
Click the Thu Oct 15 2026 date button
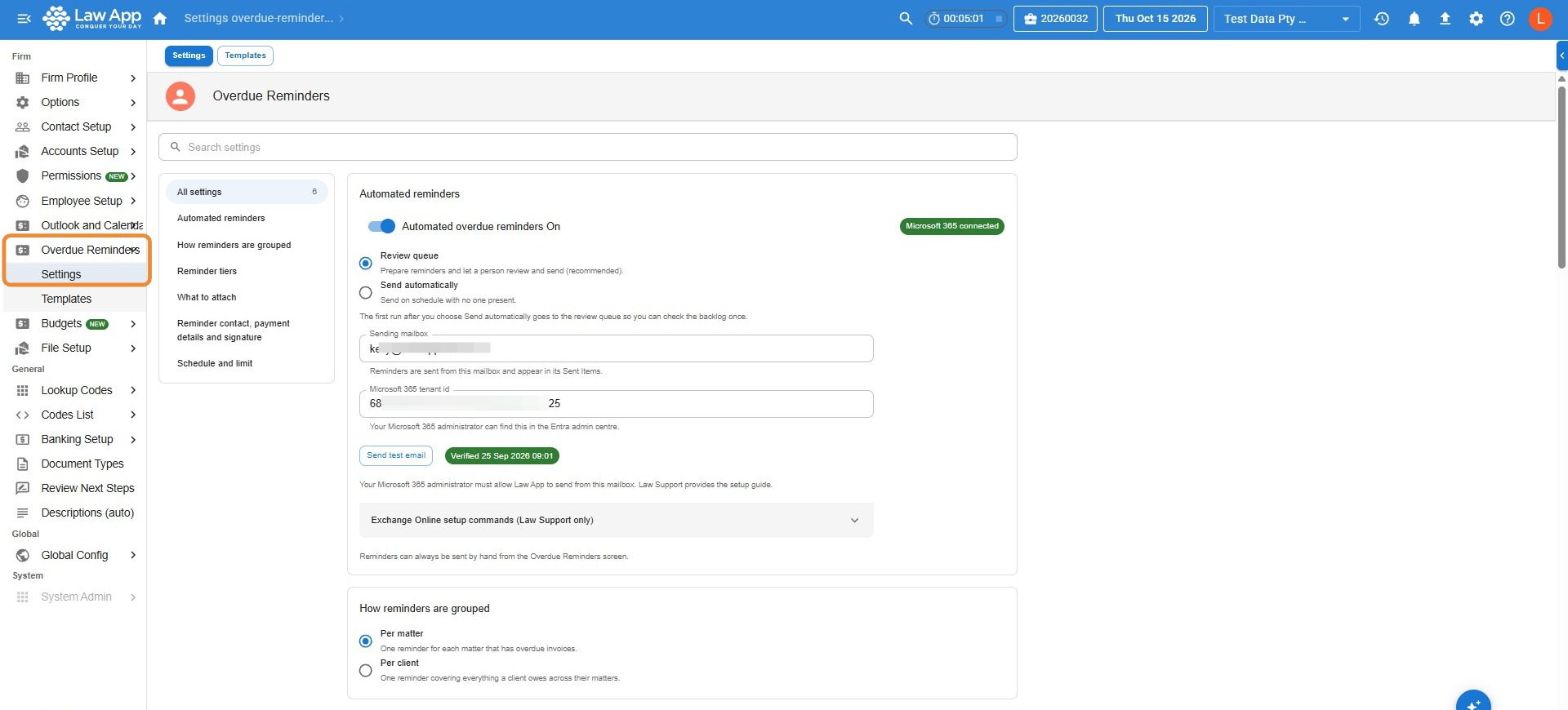tap(1156, 19)
